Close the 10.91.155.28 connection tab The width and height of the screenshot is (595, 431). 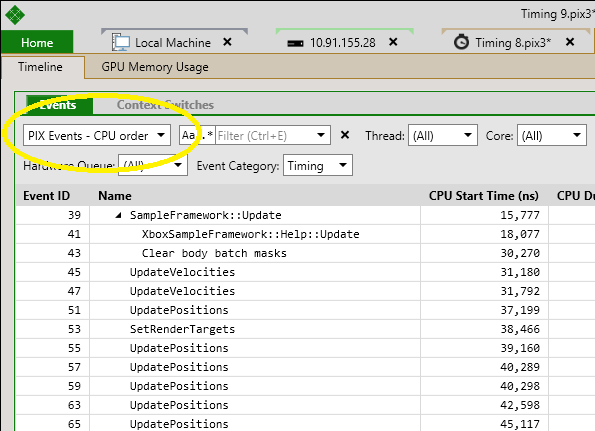pos(394,42)
